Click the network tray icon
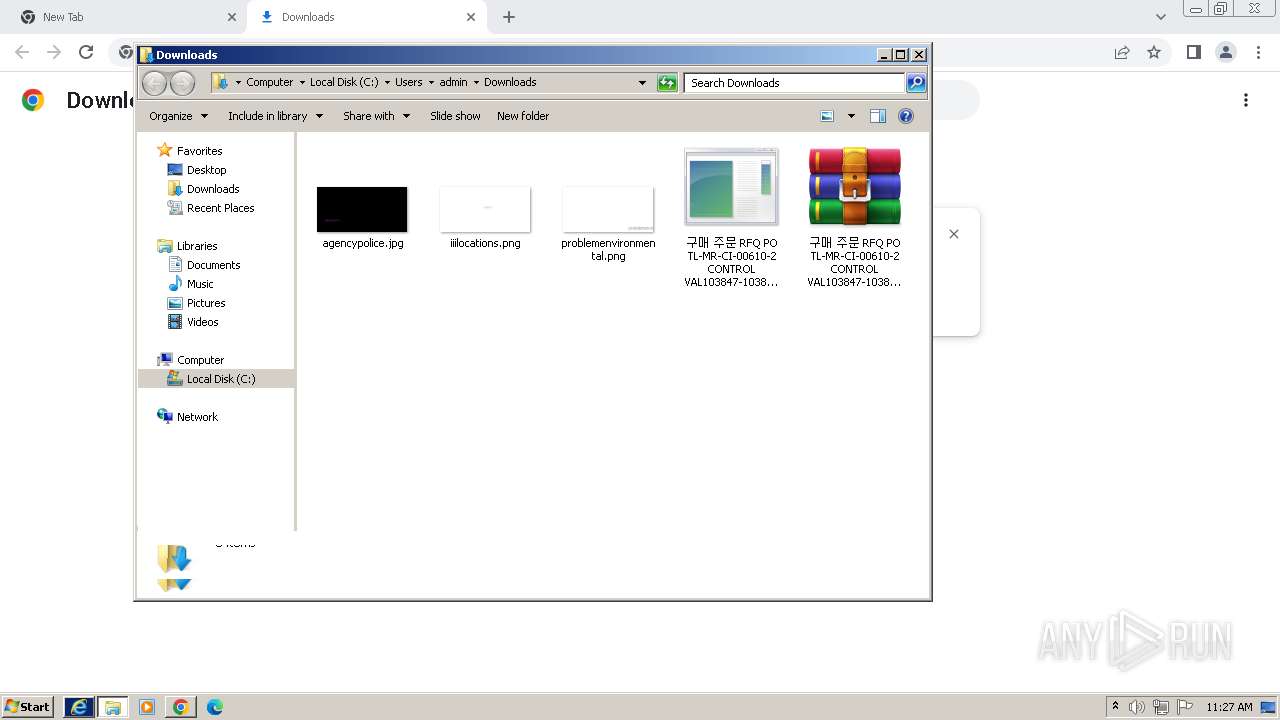This screenshot has height=720, width=1280. (1161, 707)
